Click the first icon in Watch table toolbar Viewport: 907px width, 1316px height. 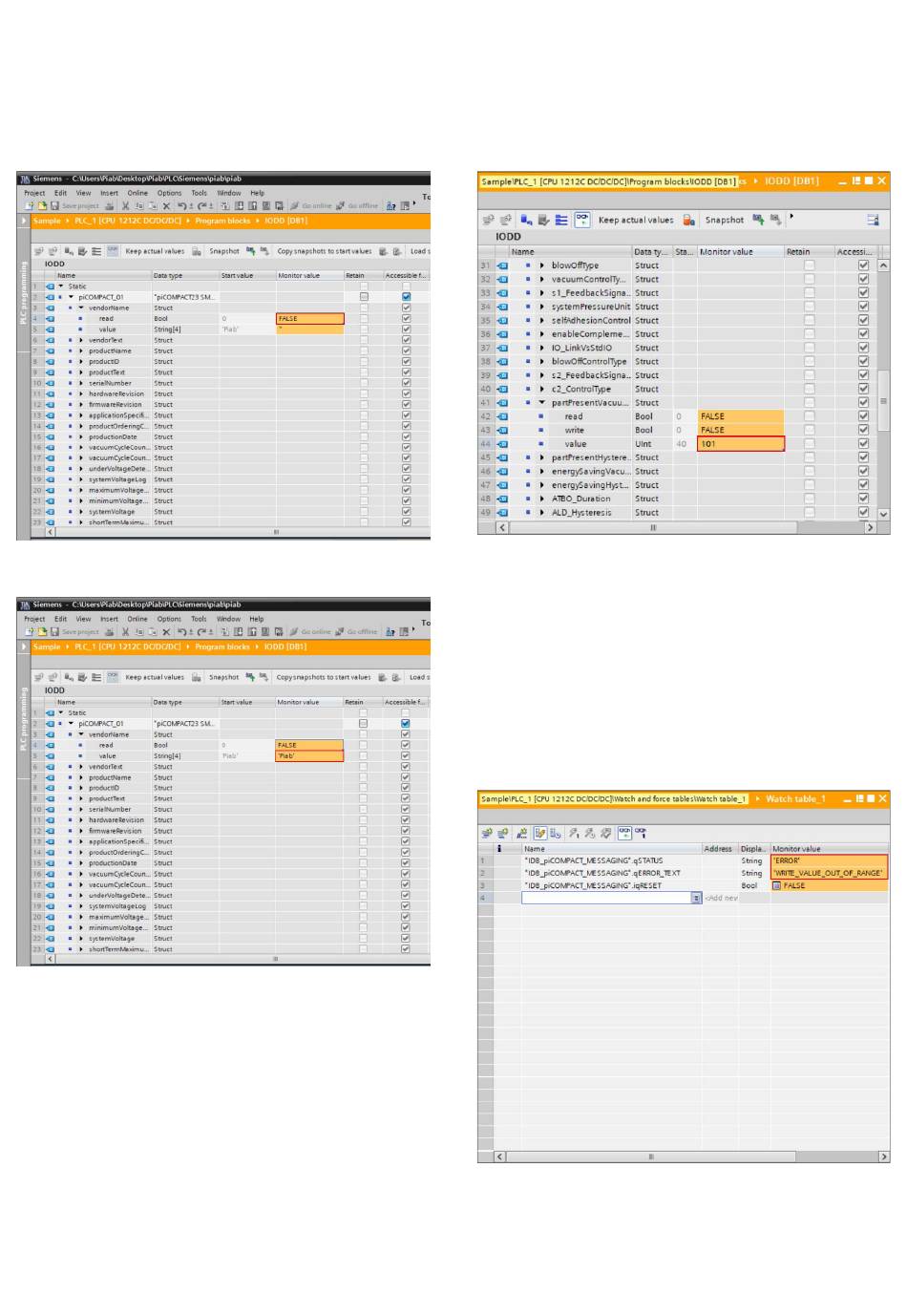tap(487, 833)
